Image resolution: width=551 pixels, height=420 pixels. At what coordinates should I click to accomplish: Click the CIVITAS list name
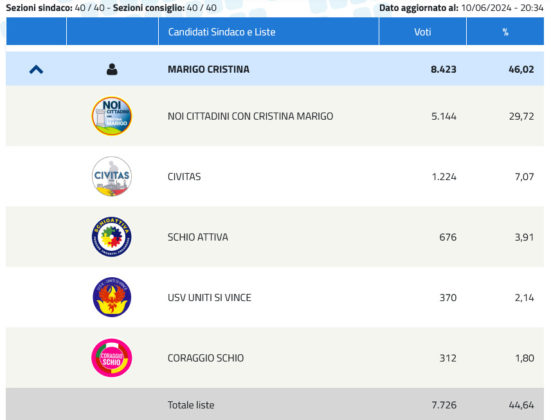click(184, 176)
